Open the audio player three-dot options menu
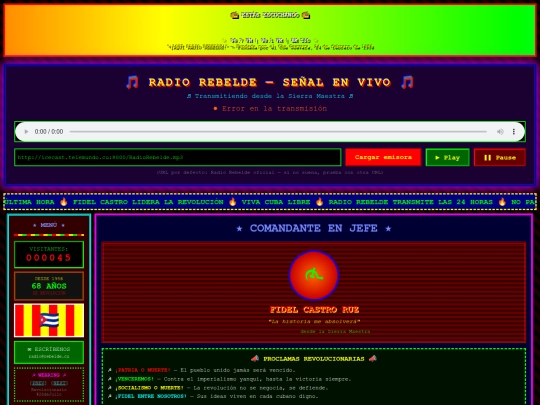 [x=513, y=132]
